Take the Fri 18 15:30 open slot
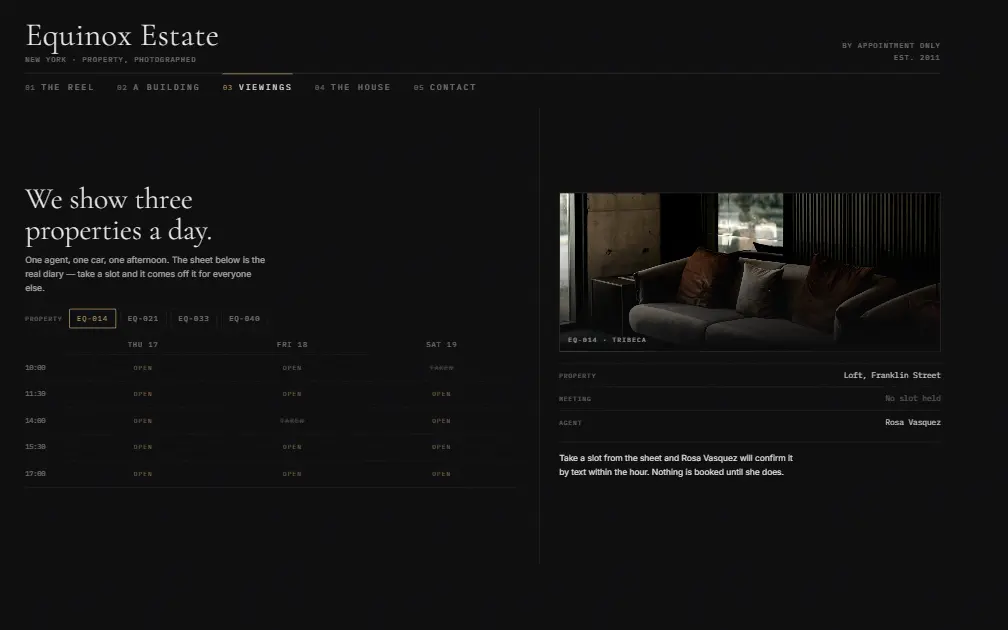The image size is (1008, 630). [292, 447]
